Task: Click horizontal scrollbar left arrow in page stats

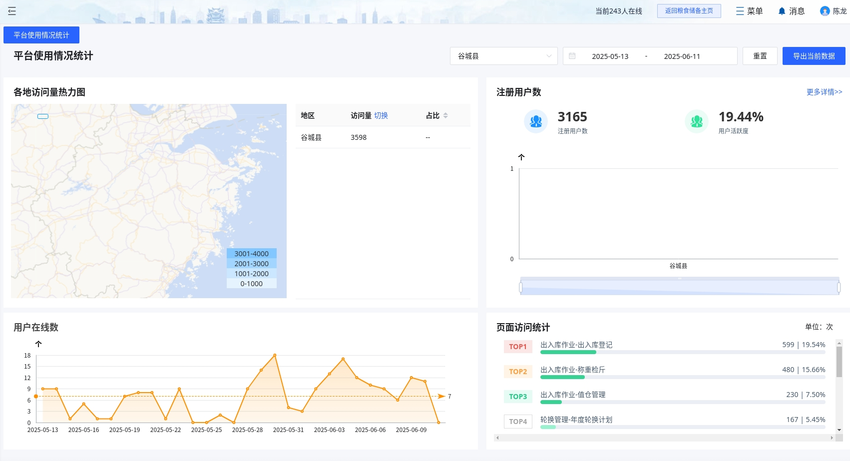Action: 498,438
